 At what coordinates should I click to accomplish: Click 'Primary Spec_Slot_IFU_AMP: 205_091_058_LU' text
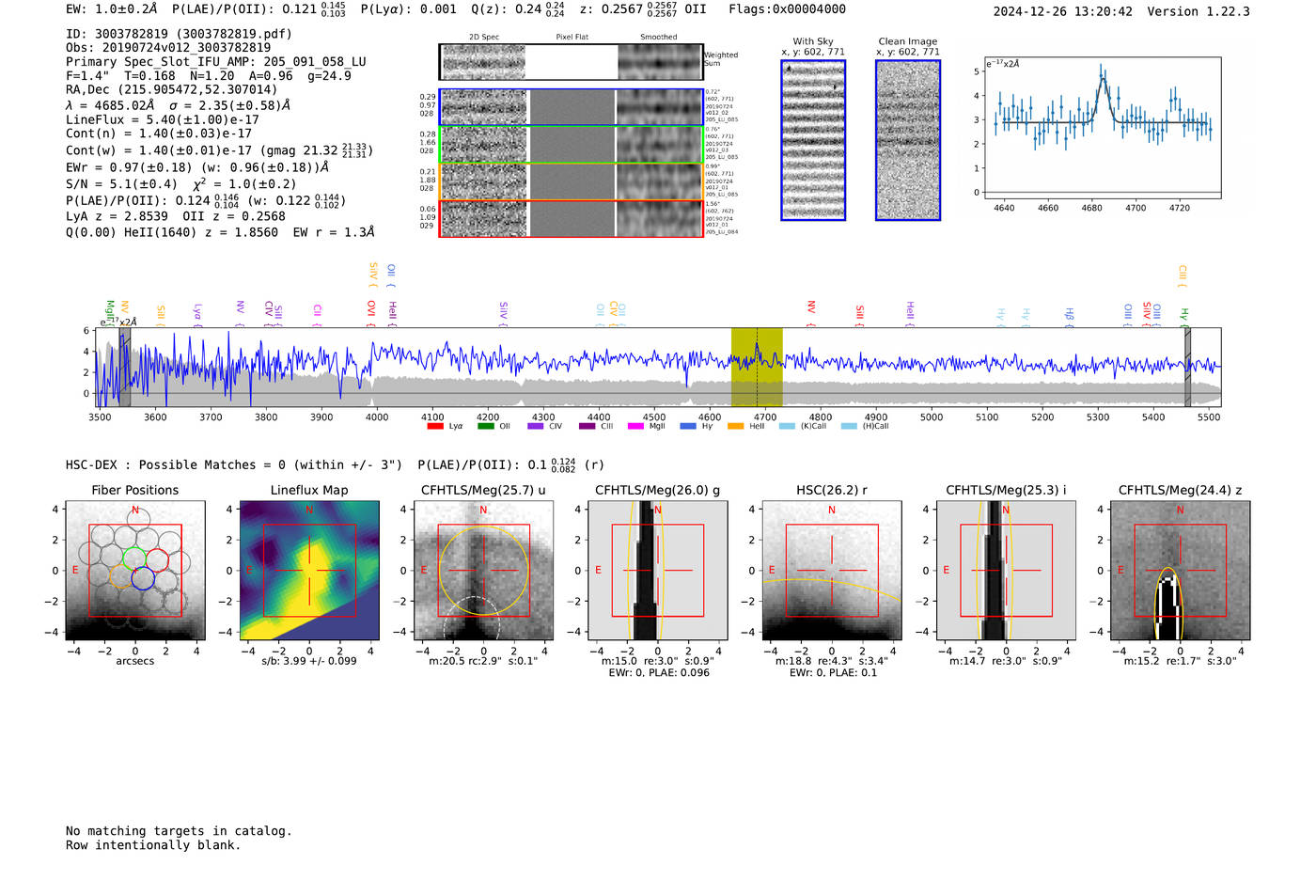point(216,62)
